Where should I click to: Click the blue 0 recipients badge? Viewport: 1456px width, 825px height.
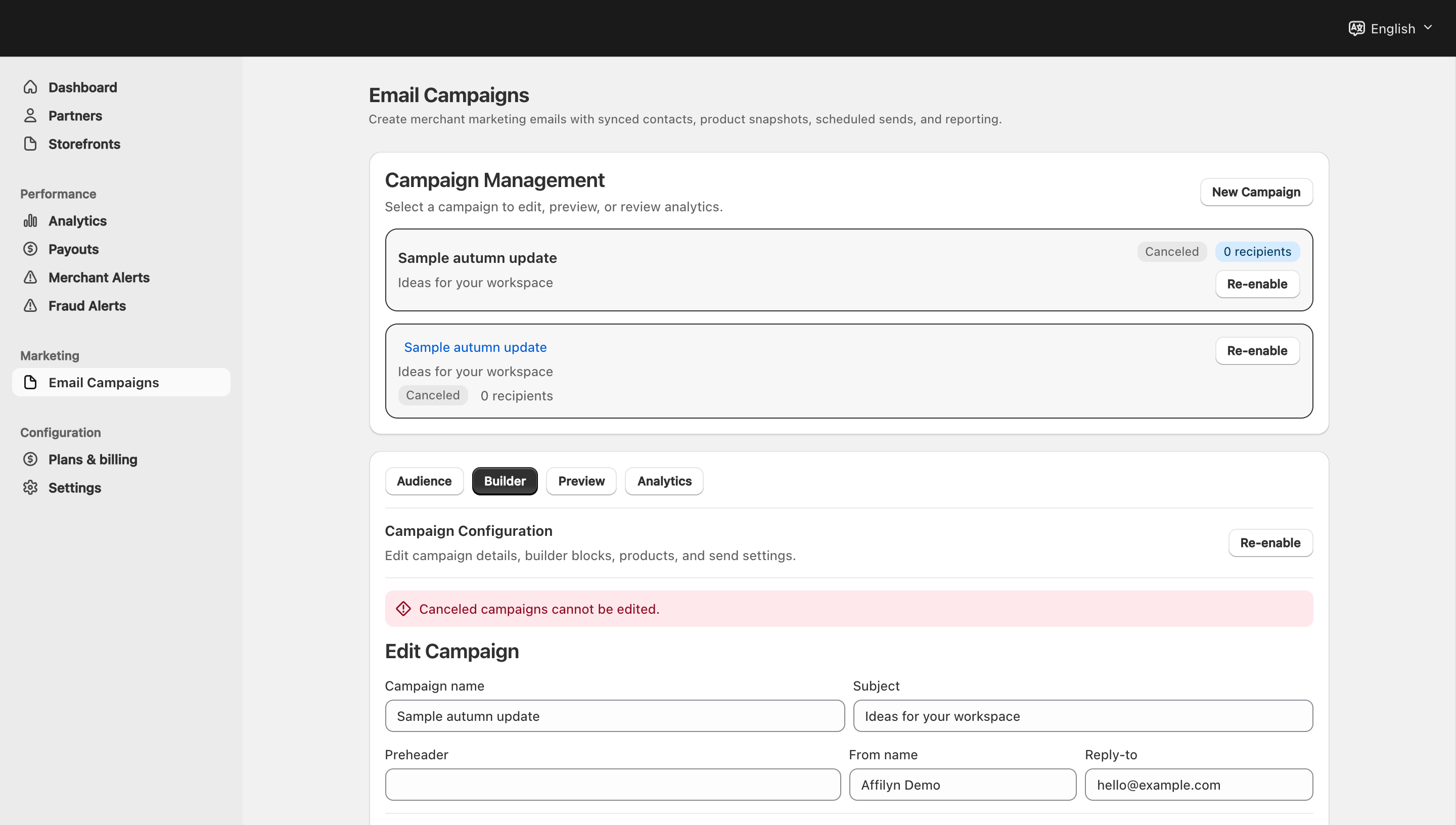pos(1257,252)
